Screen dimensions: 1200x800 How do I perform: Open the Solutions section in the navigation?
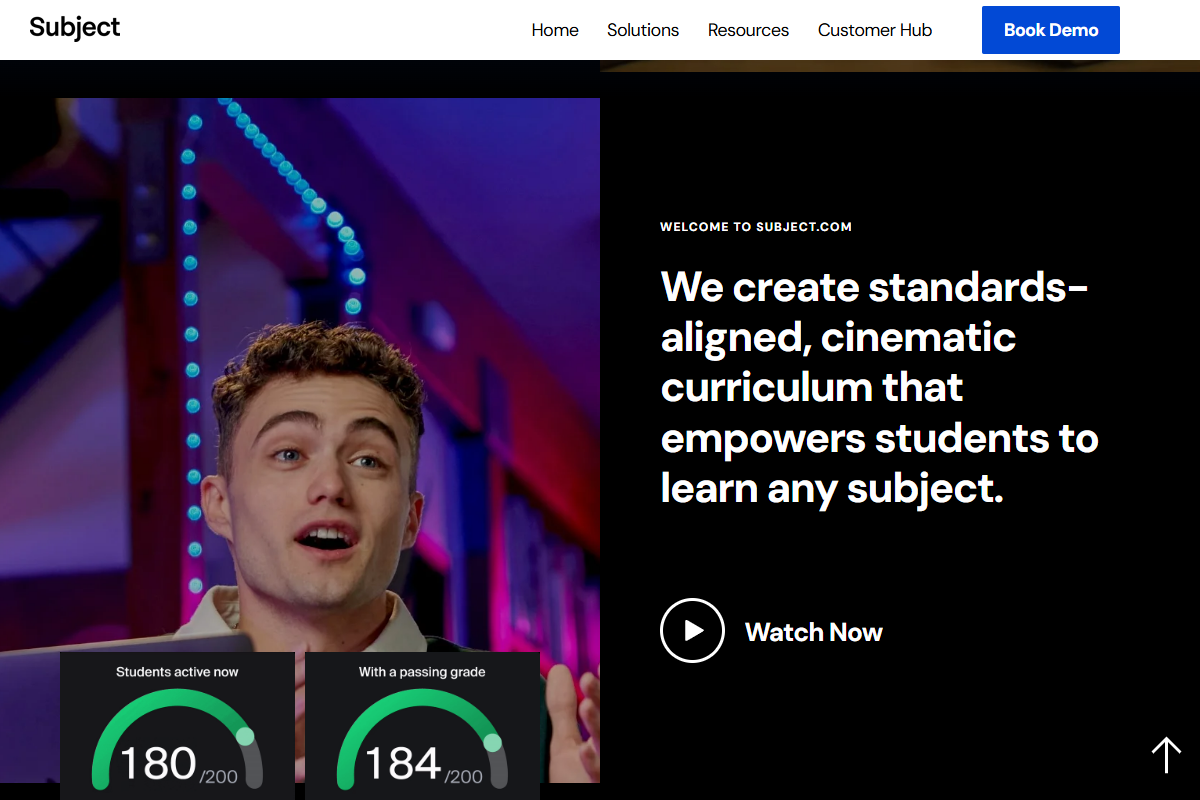coord(643,30)
